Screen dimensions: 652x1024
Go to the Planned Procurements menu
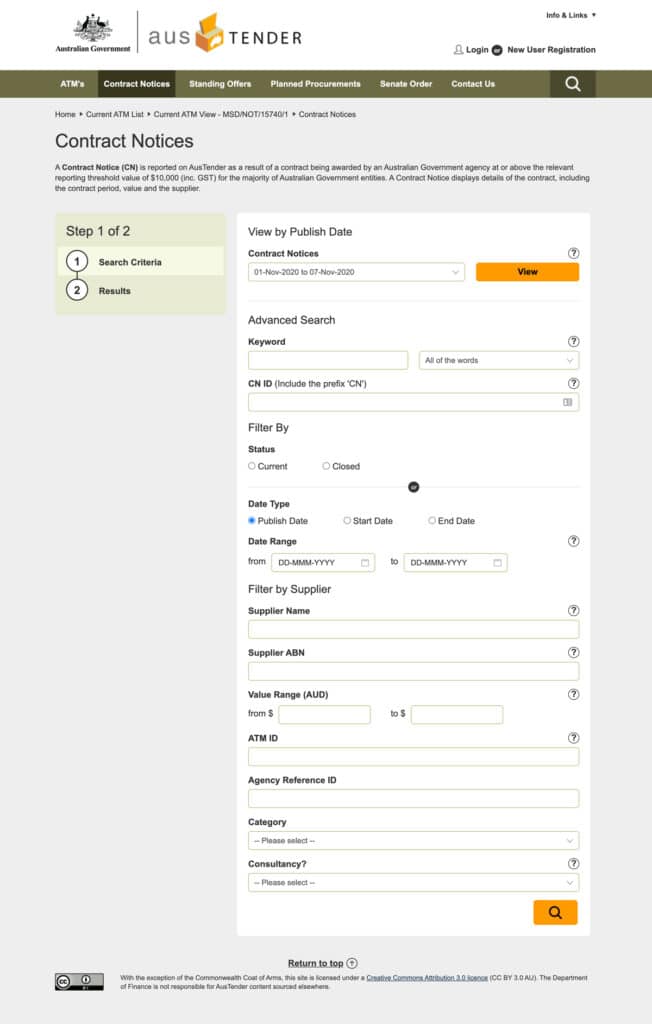click(315, 84)
